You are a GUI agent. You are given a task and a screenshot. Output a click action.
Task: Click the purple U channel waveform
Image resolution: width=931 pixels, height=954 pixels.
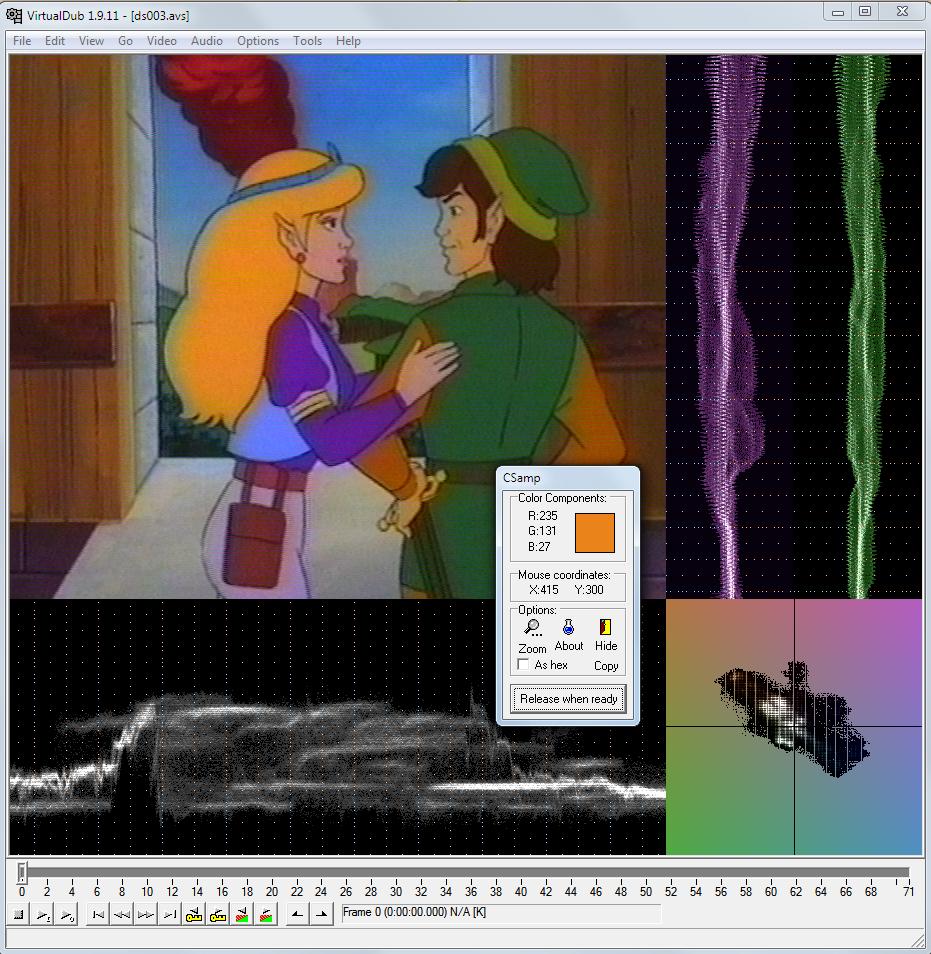pos(728,327)
